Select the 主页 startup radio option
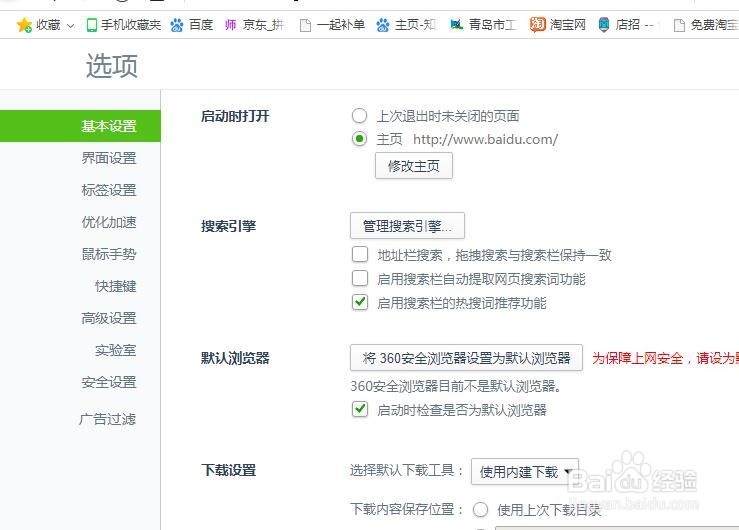Image resolution: width=739 pixels, height=530 pixels. (x=359, y=139)
